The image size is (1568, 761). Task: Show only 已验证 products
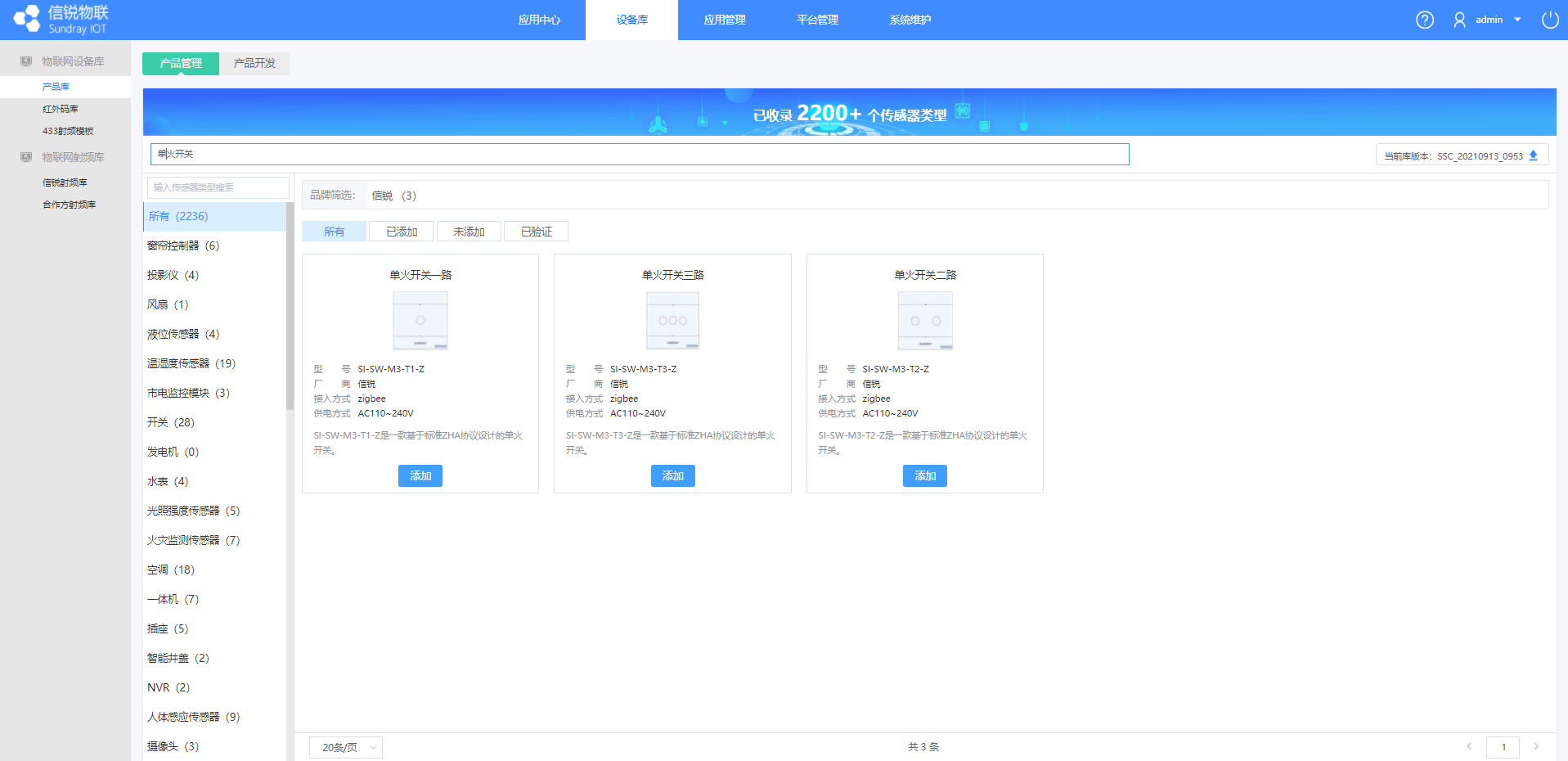pyautogui.click(x=536, y=232)
